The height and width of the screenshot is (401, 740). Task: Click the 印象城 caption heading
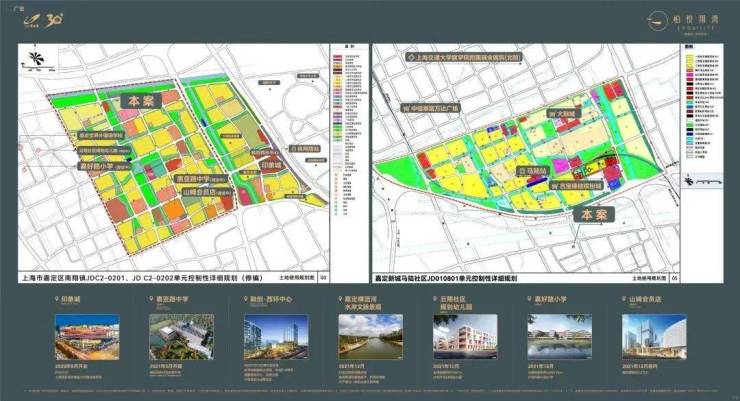coord(71,299)
